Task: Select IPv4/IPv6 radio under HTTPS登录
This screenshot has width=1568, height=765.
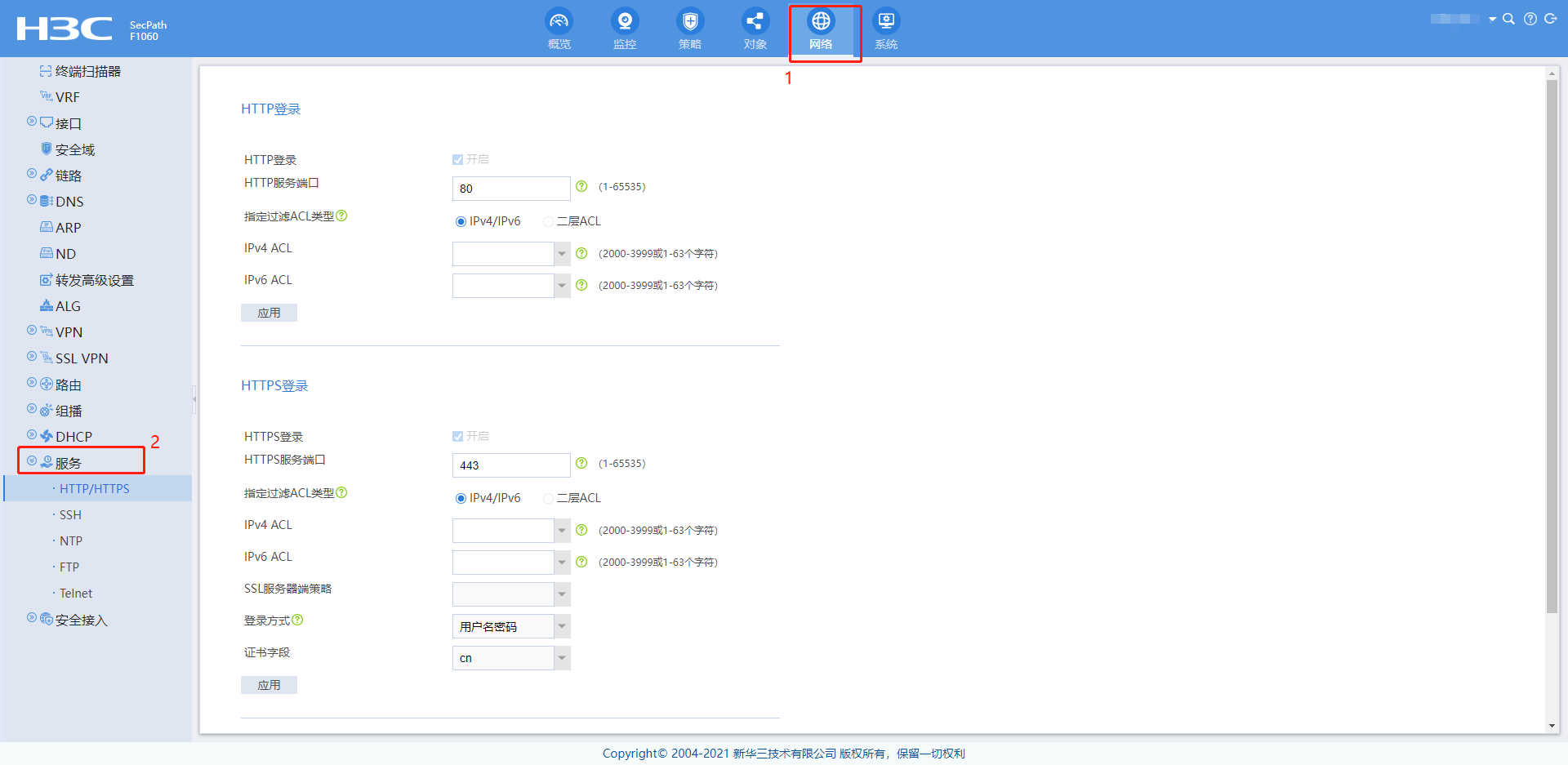Action: coord(461,498)
